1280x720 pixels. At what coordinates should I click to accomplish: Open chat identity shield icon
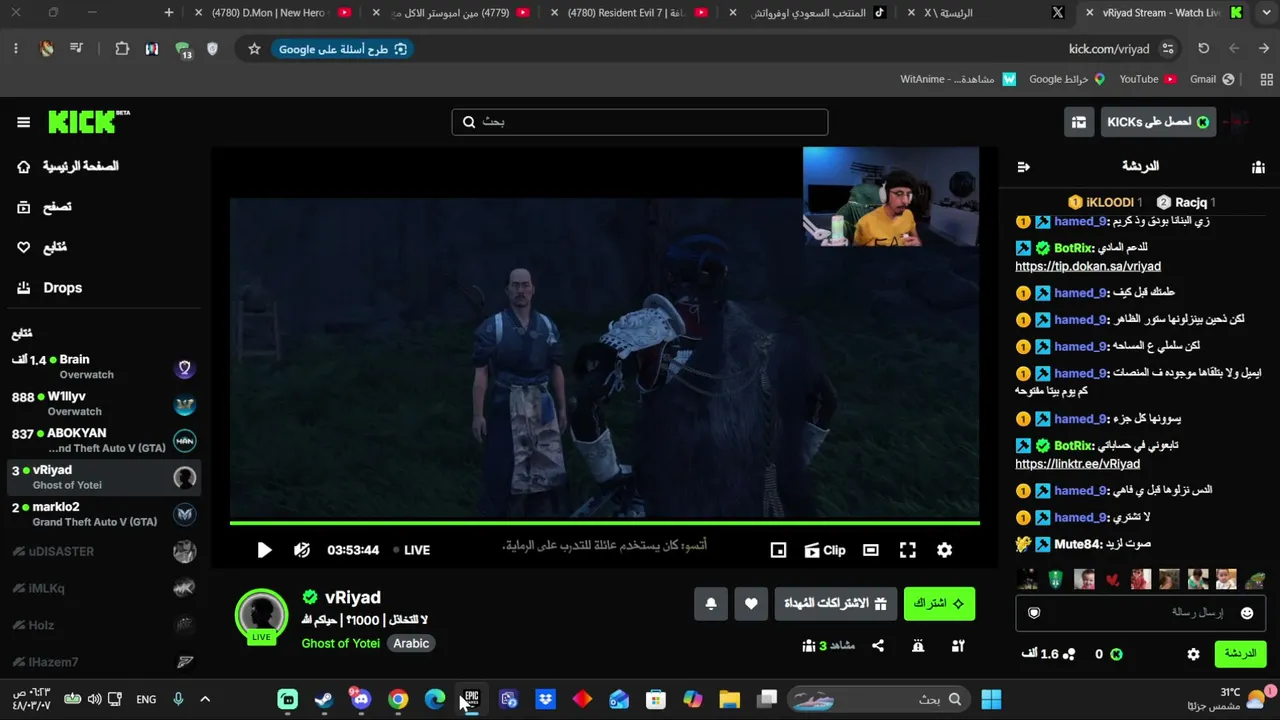point(1035,613)
